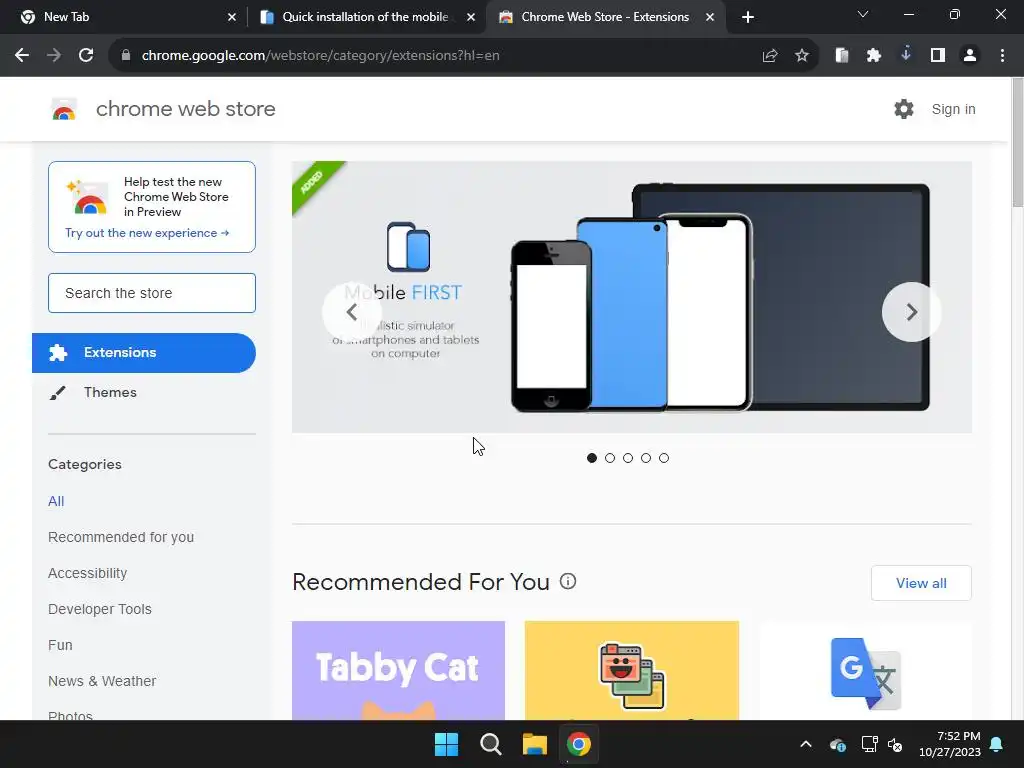Screen dimensions: 1024x768
Task: Click the forward navigation arrow
Action: pyautogui.click(x=54, y=56)
